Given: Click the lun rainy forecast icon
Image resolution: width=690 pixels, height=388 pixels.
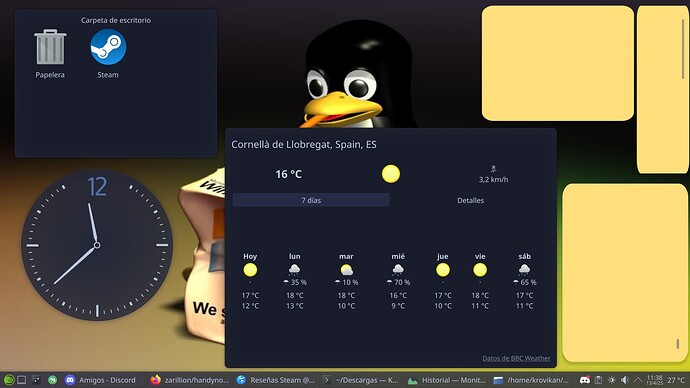Looking at the screenshot, I should click(294, 269).
